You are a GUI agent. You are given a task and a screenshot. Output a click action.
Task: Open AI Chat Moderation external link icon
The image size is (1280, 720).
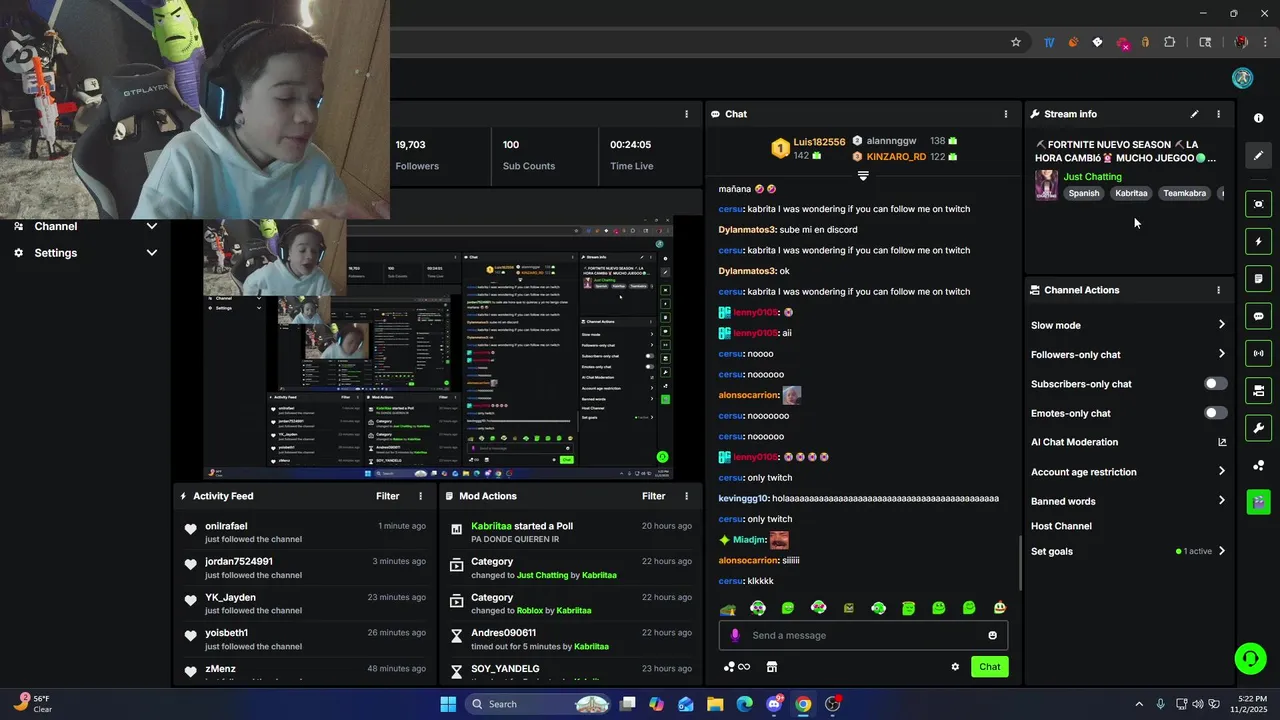click(x=1221, y=442)
